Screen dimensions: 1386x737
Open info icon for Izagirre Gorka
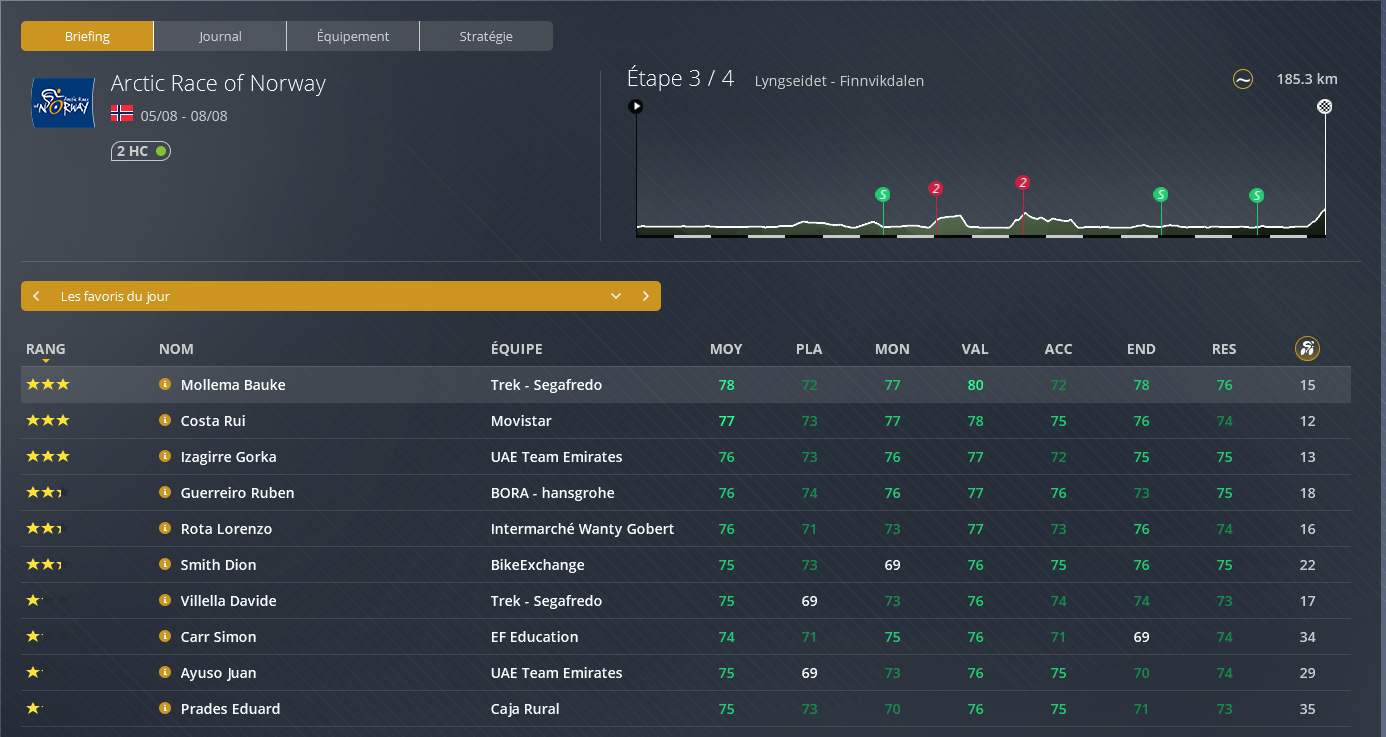click(x=165, y=457)
